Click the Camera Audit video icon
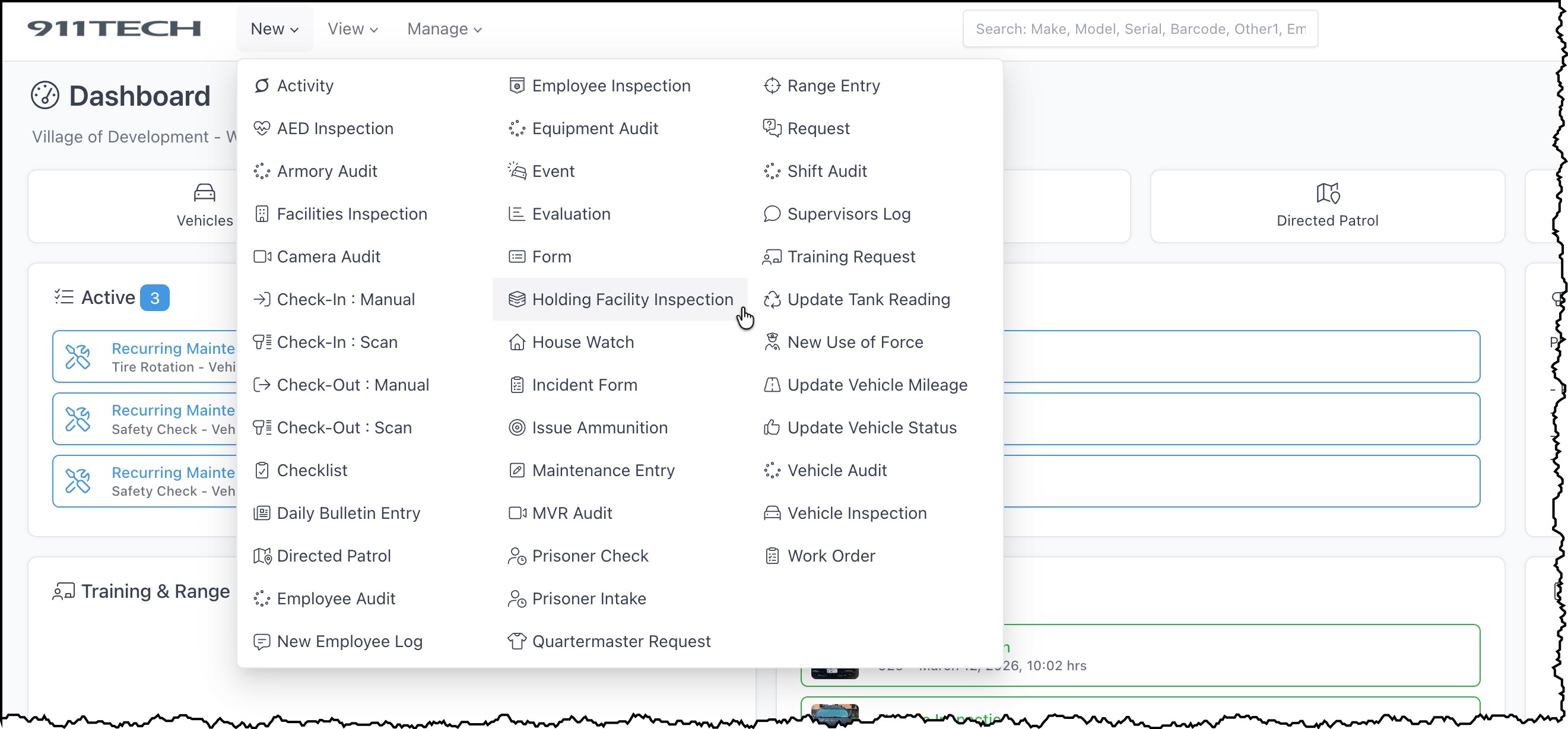This screenshot has height=729, width=1568. point(262,256)
